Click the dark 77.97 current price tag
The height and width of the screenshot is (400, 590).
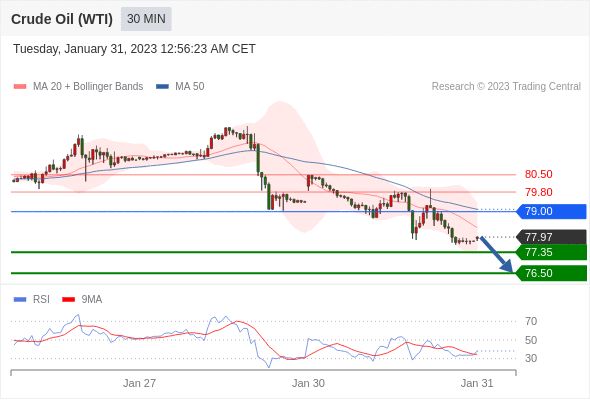coord(551,237)
